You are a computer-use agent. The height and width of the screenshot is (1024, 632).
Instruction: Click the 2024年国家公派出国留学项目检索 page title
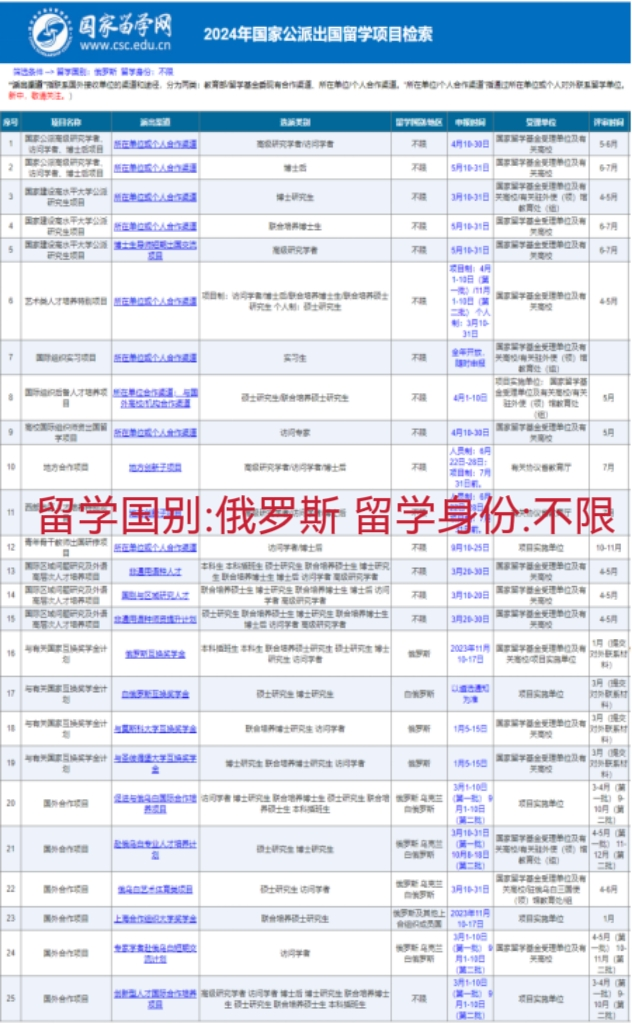pyautogui.click(x=318, y=34)
